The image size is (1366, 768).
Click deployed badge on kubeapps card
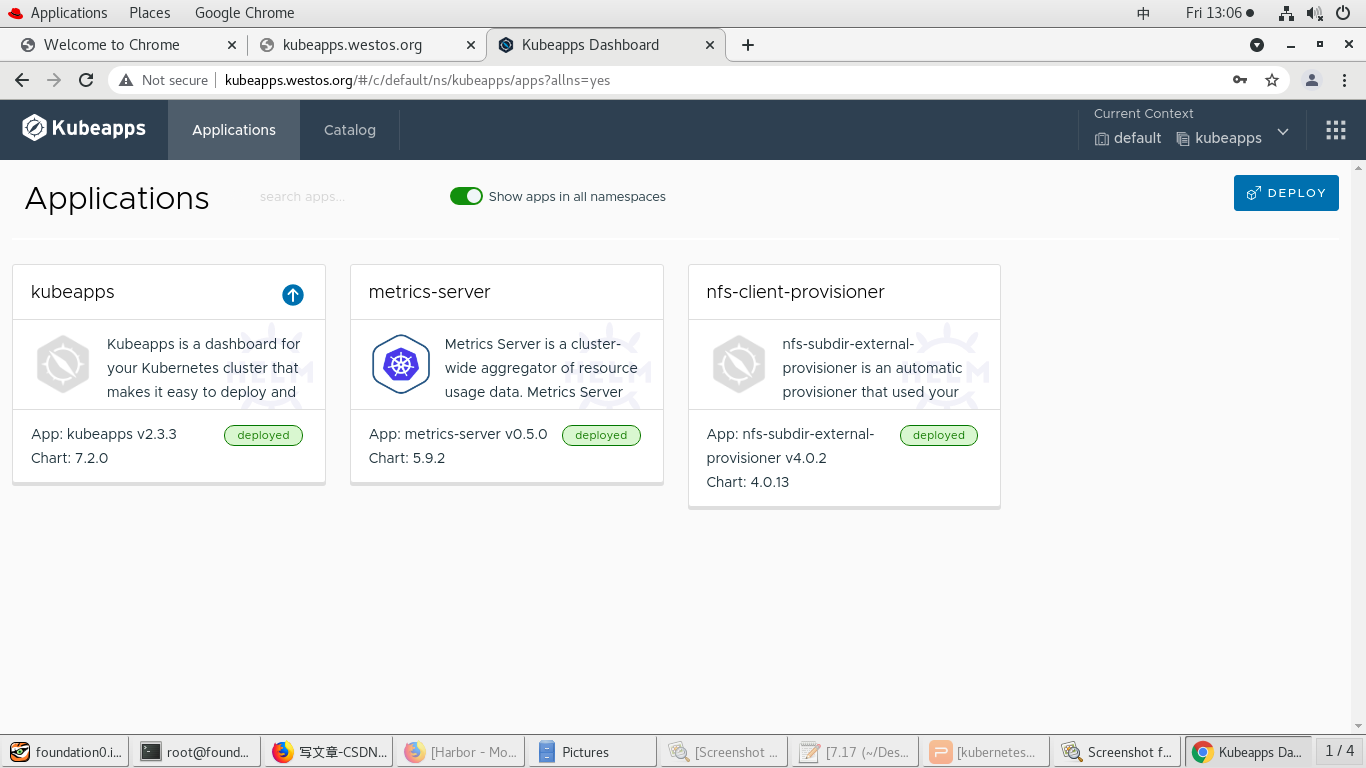pyautogui.click(x=263, y=435)
